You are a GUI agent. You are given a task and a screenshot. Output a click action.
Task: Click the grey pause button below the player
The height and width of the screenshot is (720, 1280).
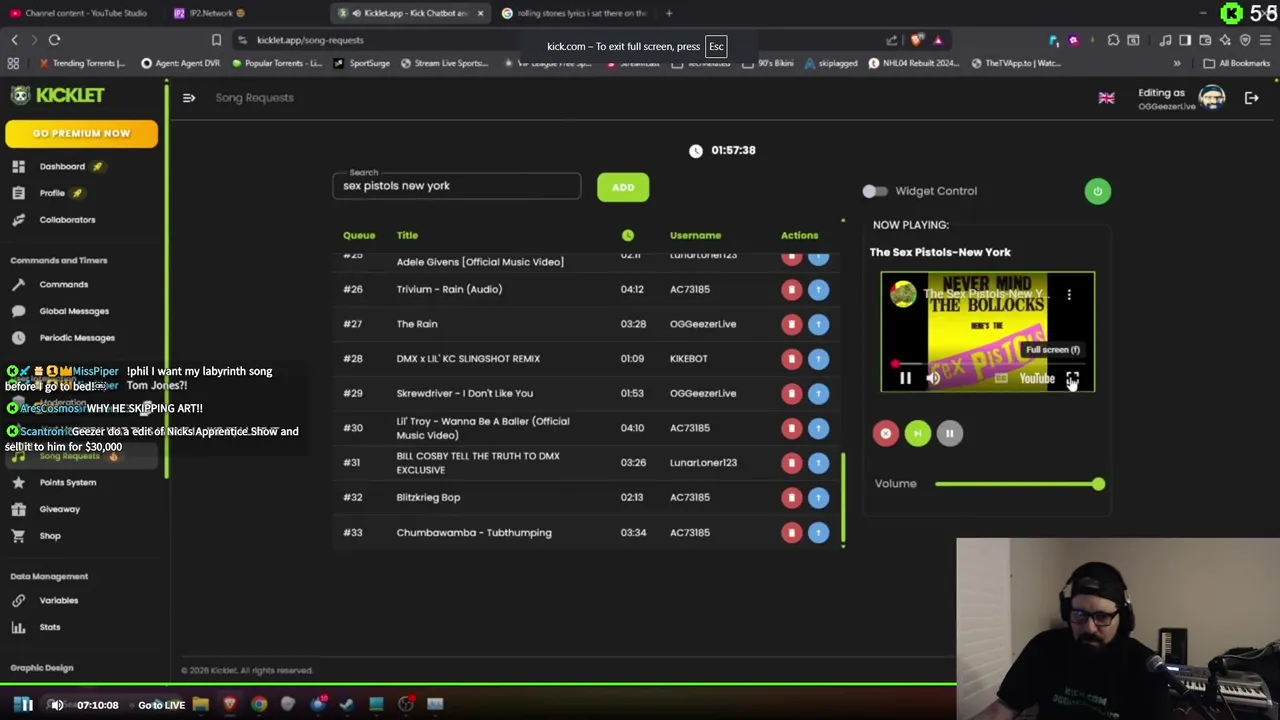[x=949, y=433]
